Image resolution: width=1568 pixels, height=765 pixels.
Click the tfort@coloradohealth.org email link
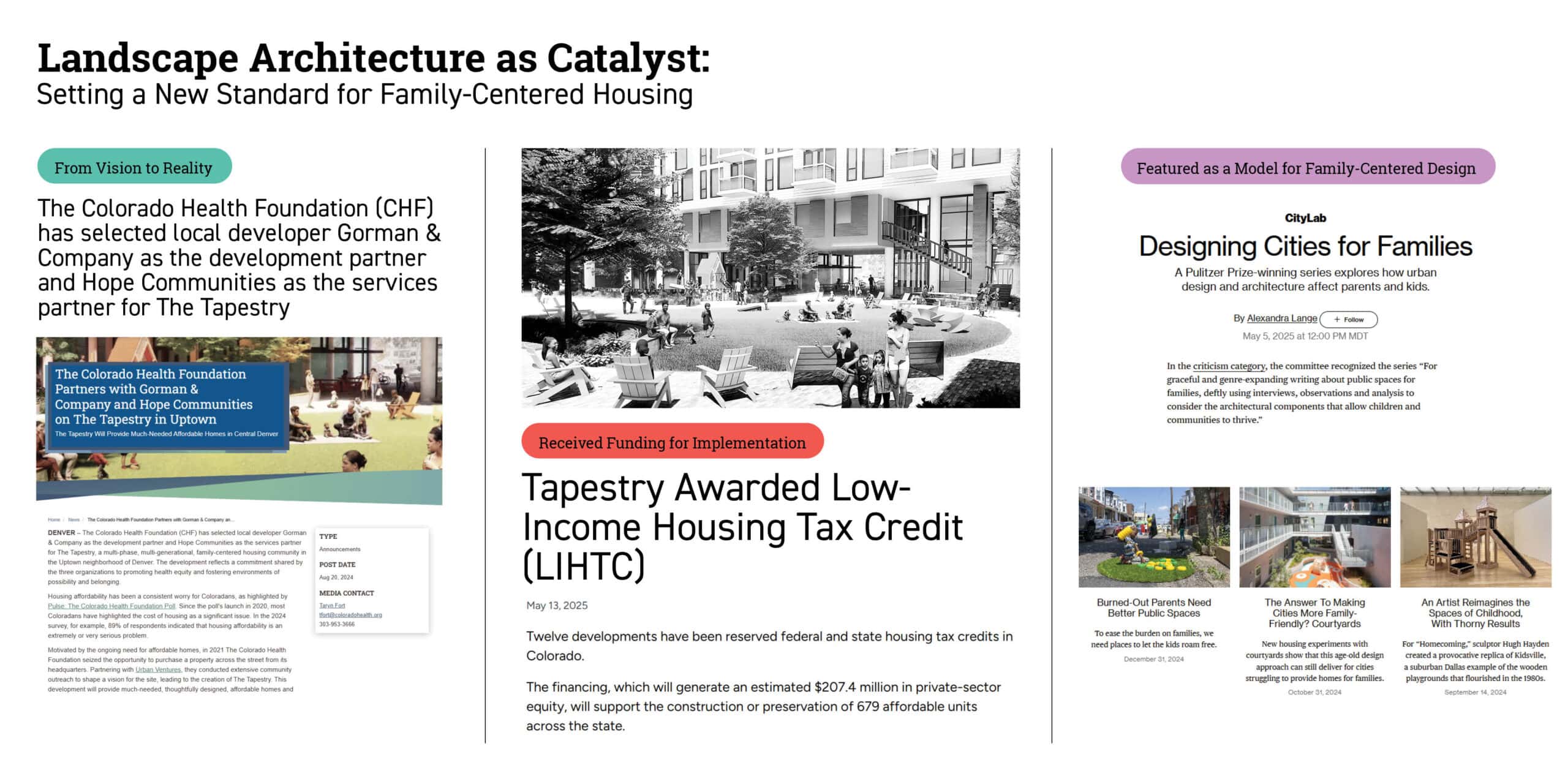[350, 614]
